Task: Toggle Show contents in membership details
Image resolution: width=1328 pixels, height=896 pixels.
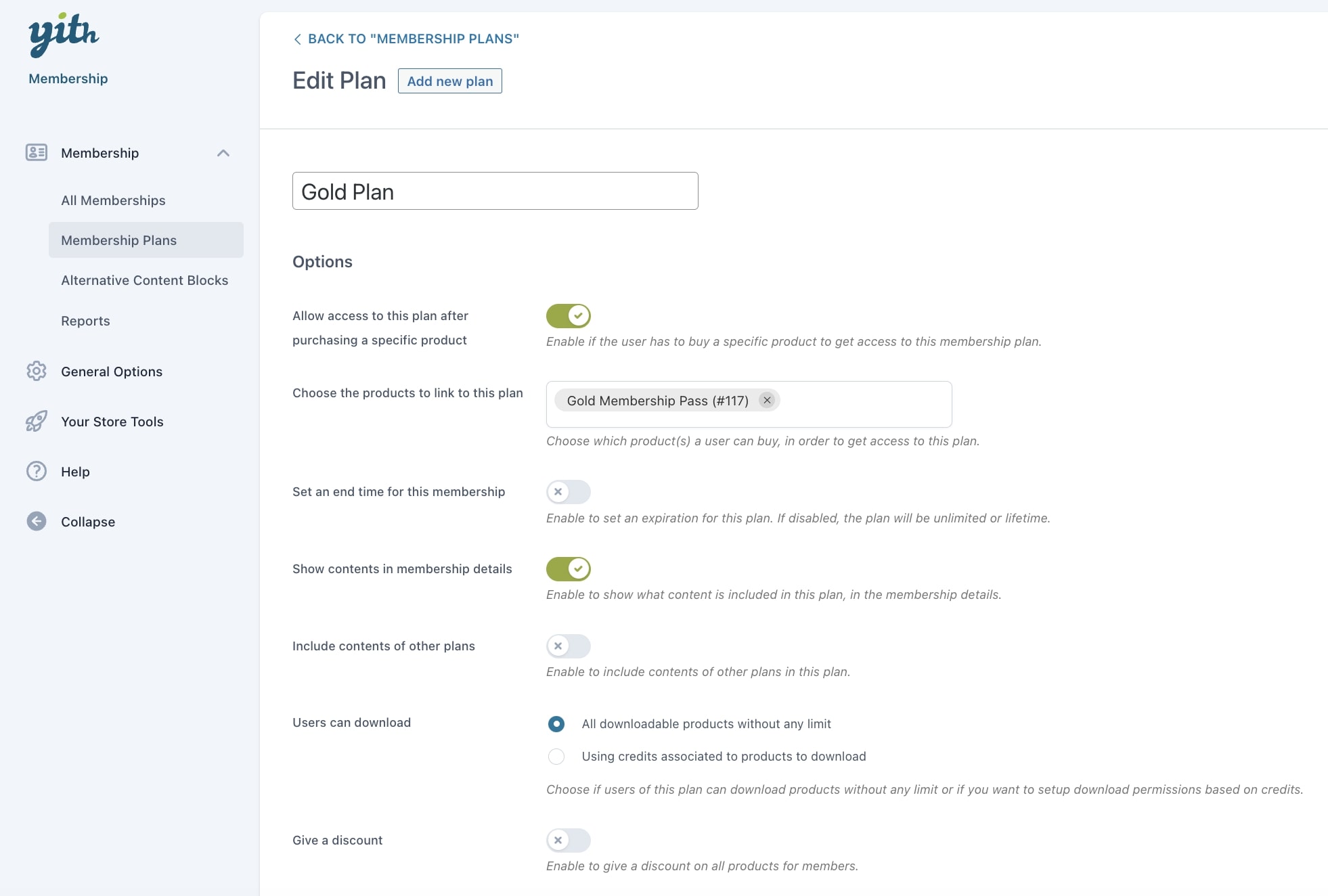Action: pos(569,569)
